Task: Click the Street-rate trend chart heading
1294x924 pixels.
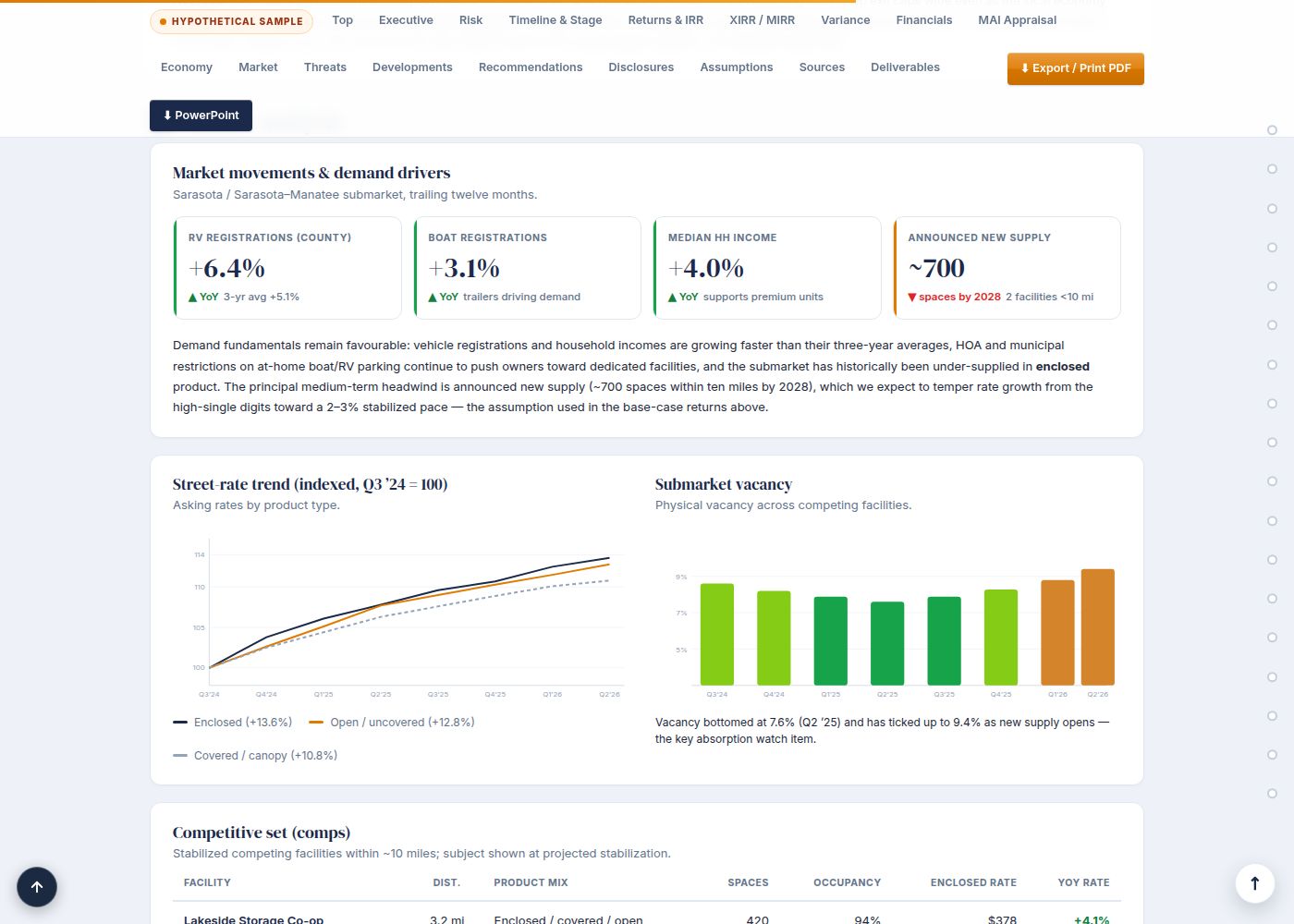Action: coord(310,484)
